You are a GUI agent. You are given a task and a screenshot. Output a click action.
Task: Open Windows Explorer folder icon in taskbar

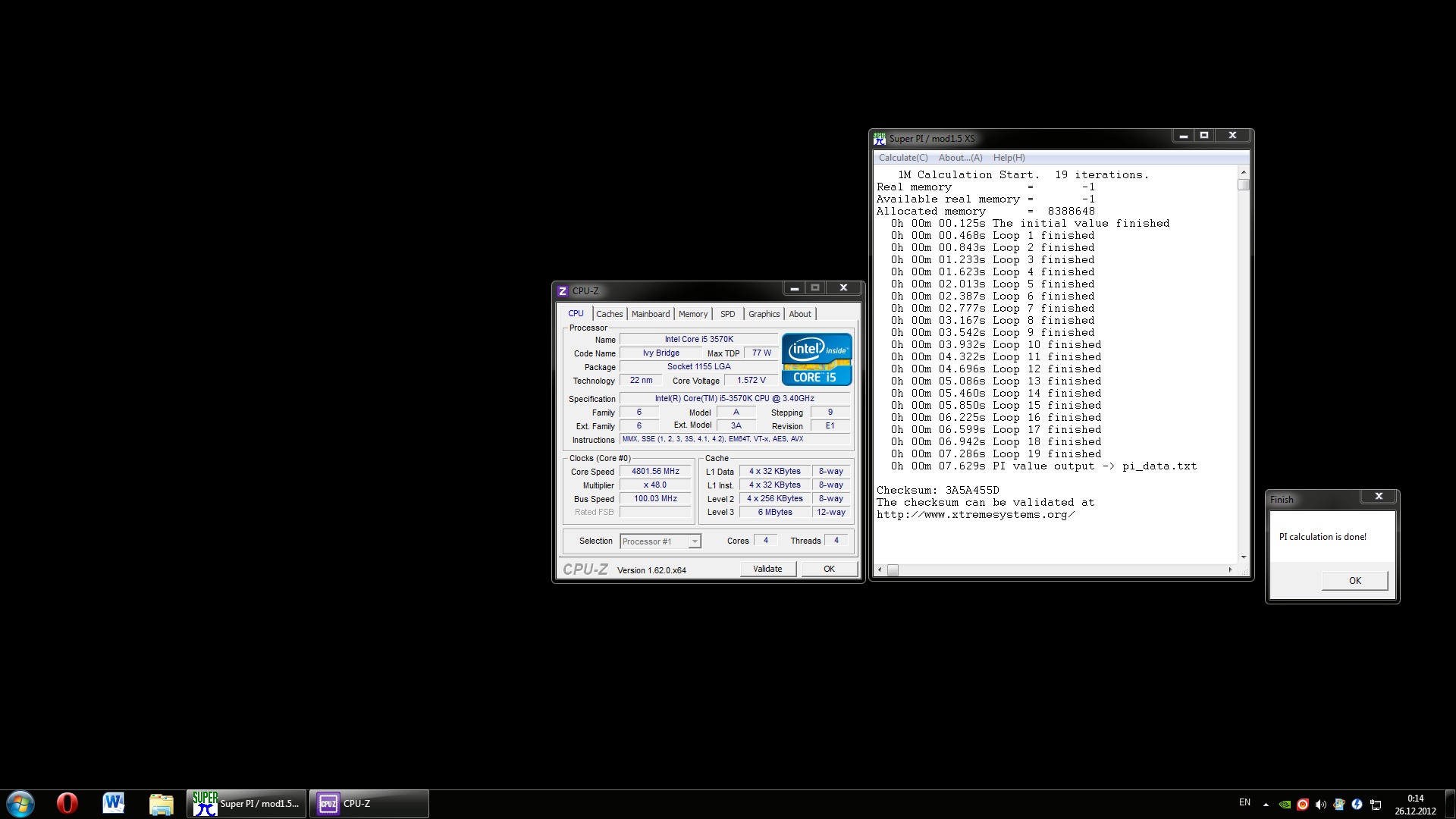point(161,804)
